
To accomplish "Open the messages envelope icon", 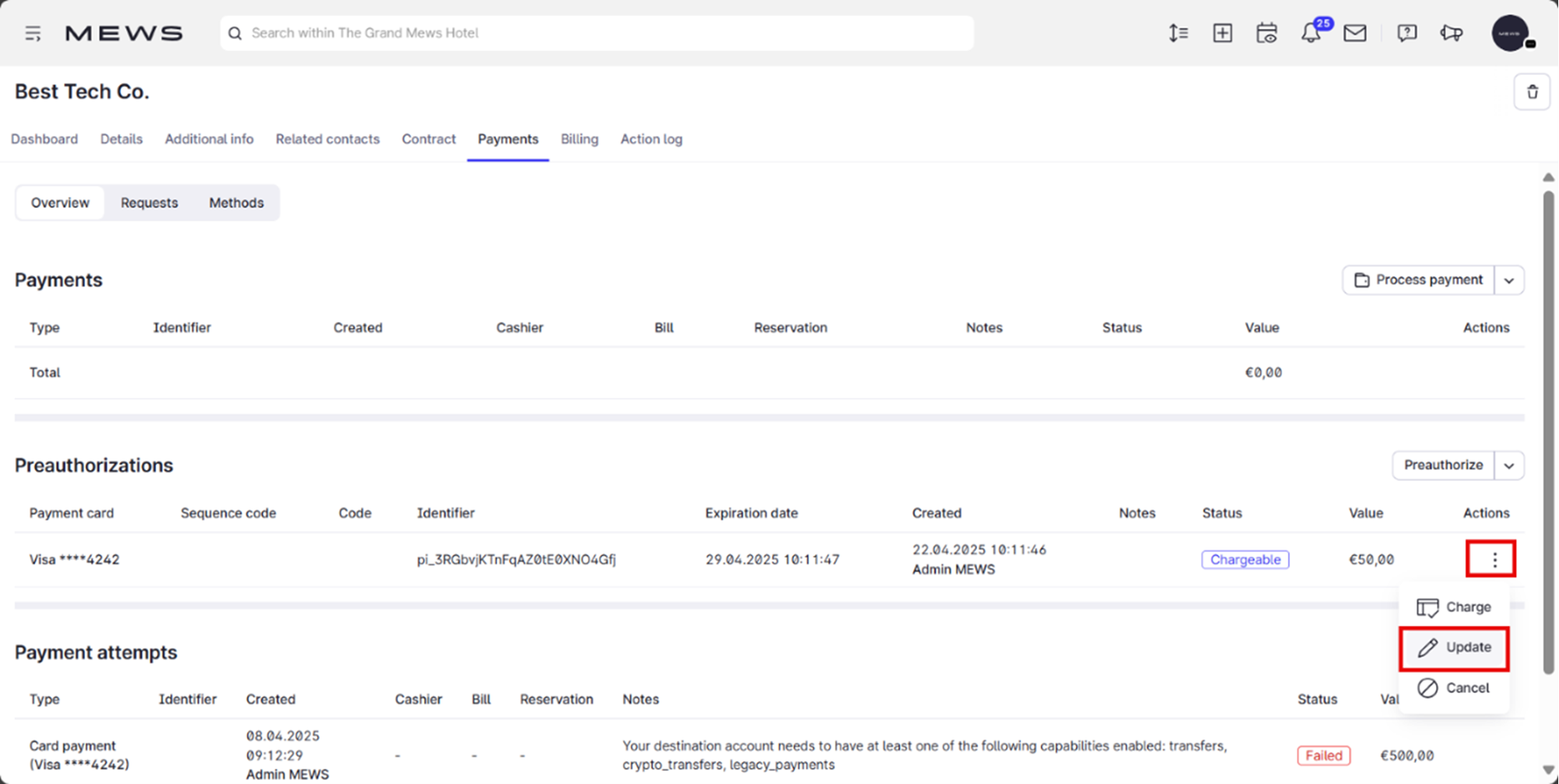I will [x=1356, y=34].
